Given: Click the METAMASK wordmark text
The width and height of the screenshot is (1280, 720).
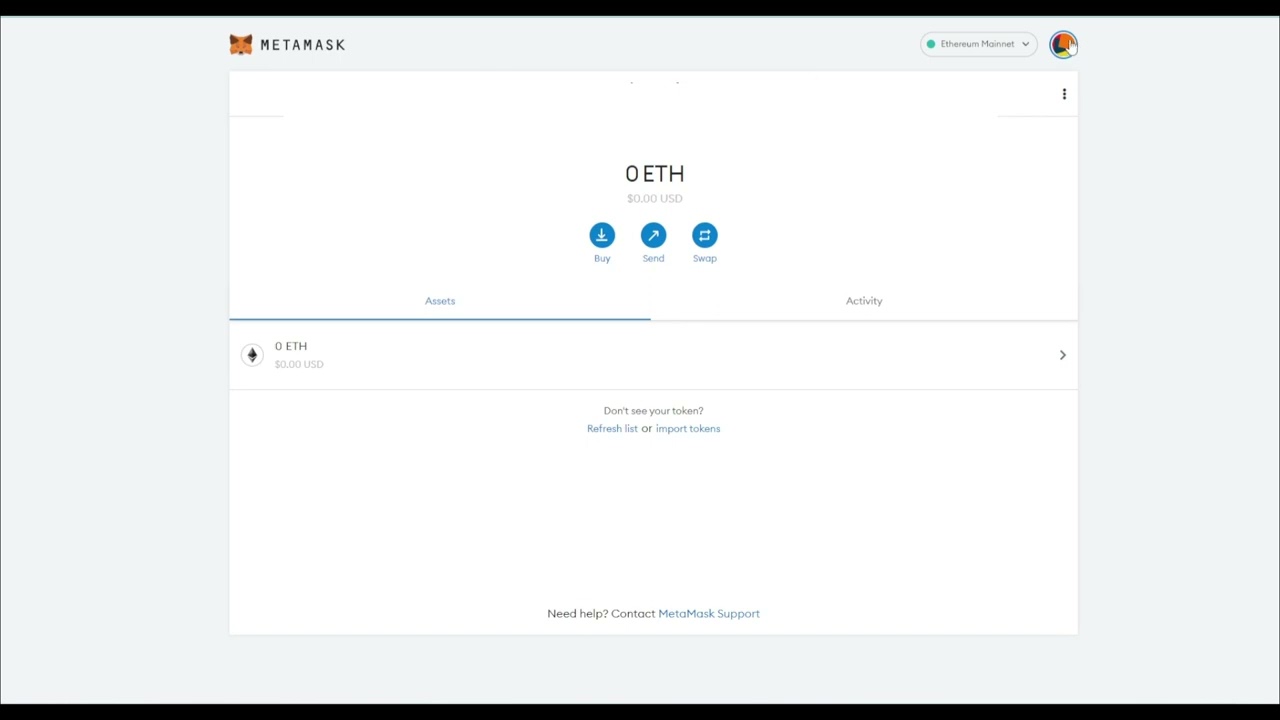Looking at the screenshot, I should pos(303,45).
